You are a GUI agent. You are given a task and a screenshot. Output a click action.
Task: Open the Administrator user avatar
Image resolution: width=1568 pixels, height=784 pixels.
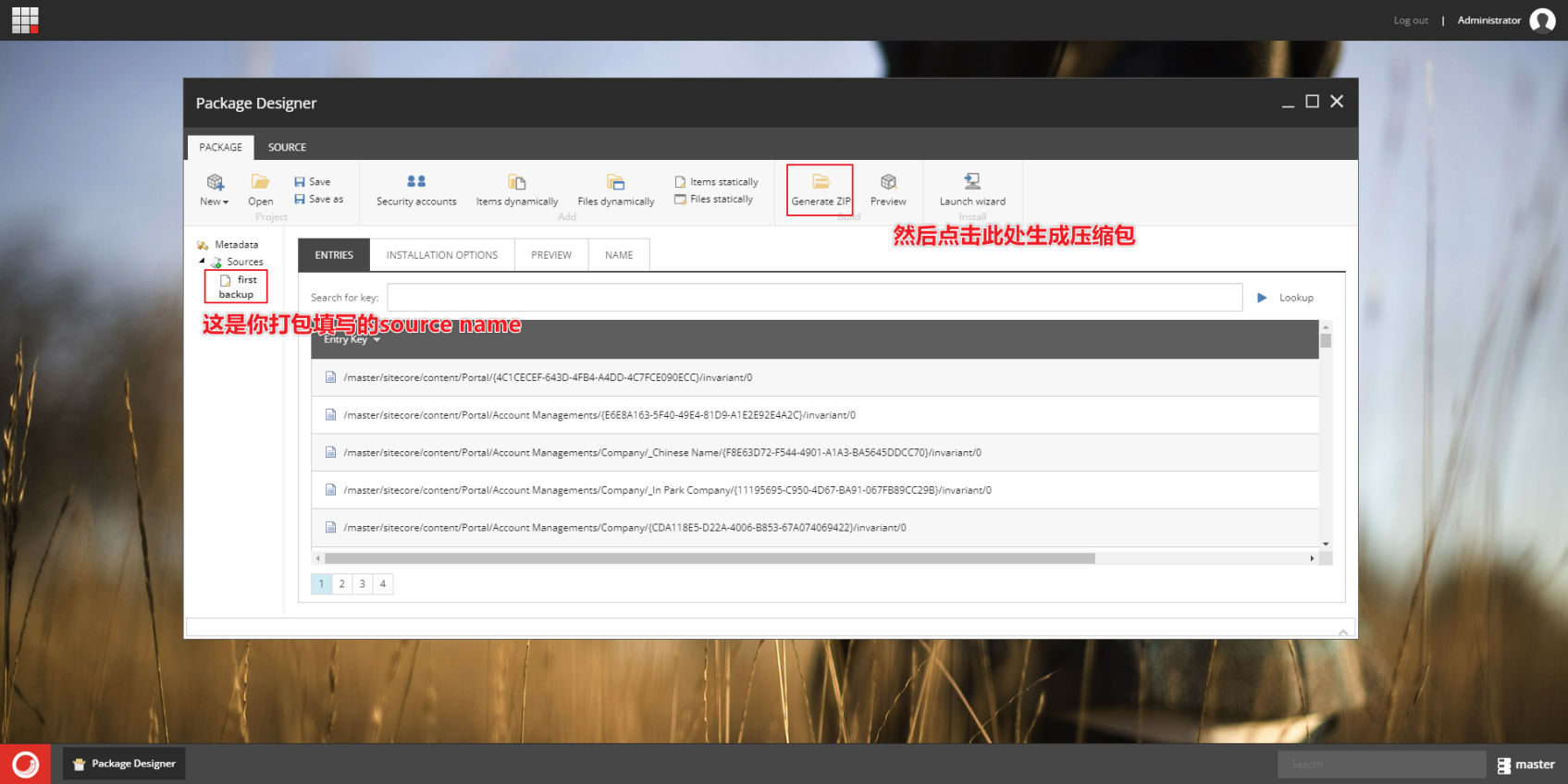pyautogui.click(x=1542, y=20)
